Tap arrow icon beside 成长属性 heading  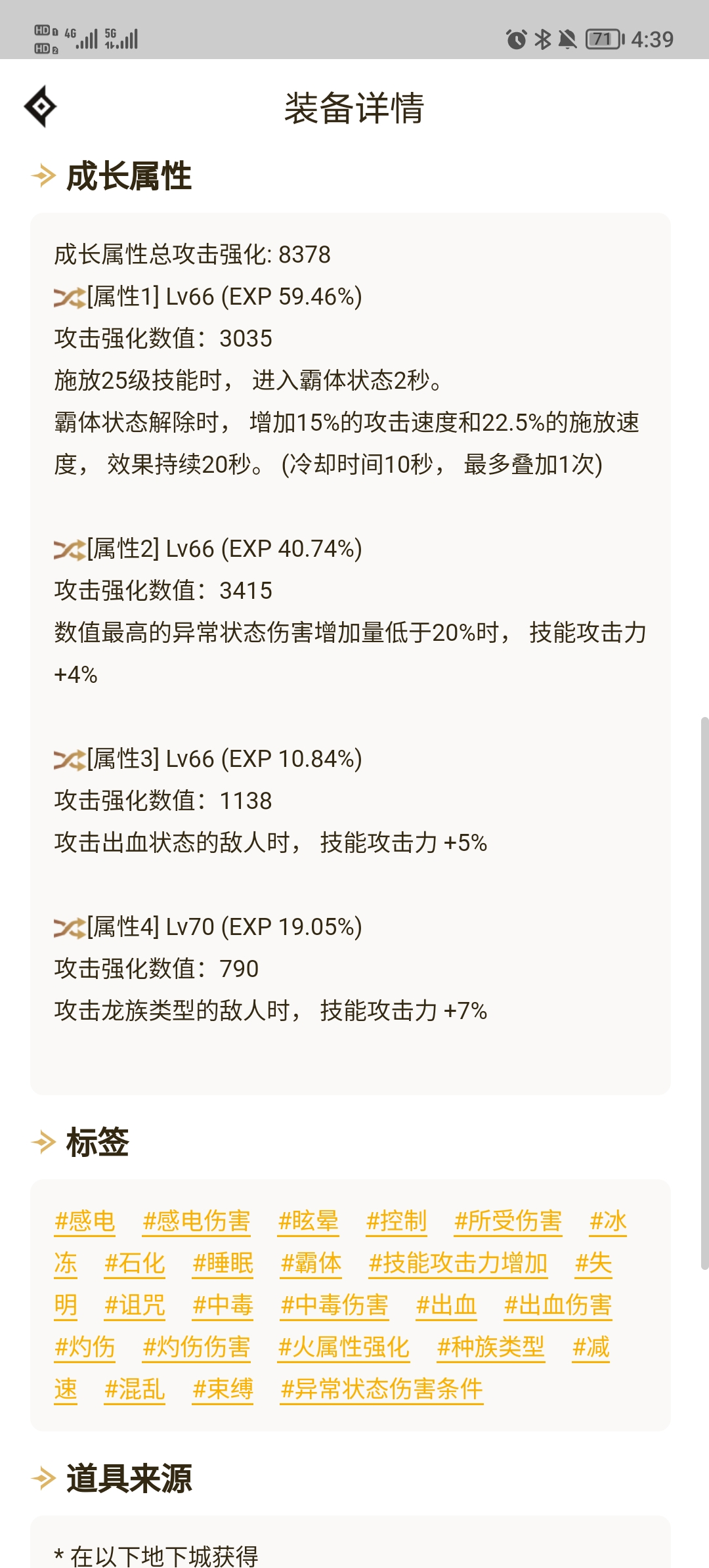(x=44, y=176)
